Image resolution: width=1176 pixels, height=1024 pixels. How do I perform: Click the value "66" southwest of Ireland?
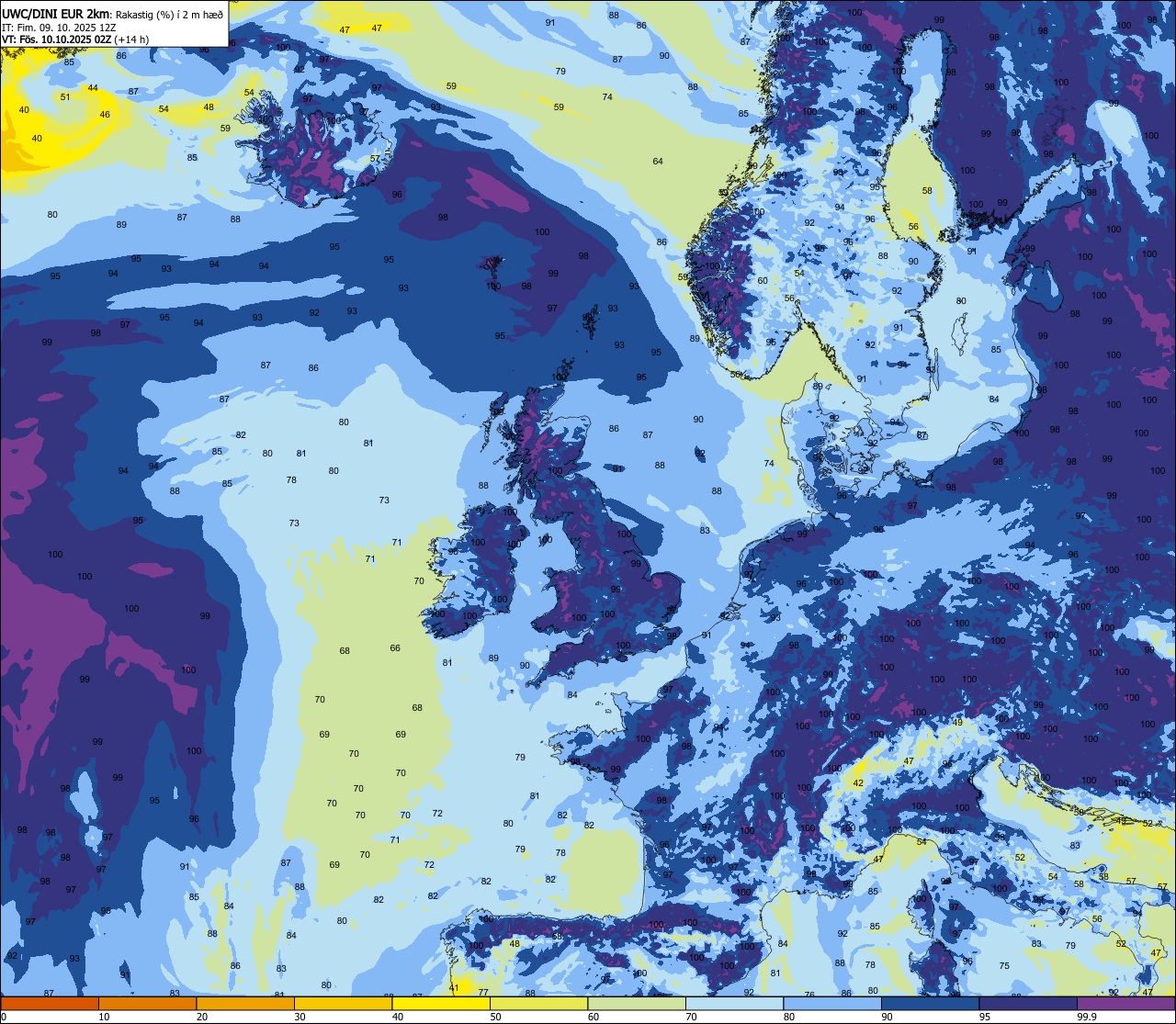click(395, 648)
